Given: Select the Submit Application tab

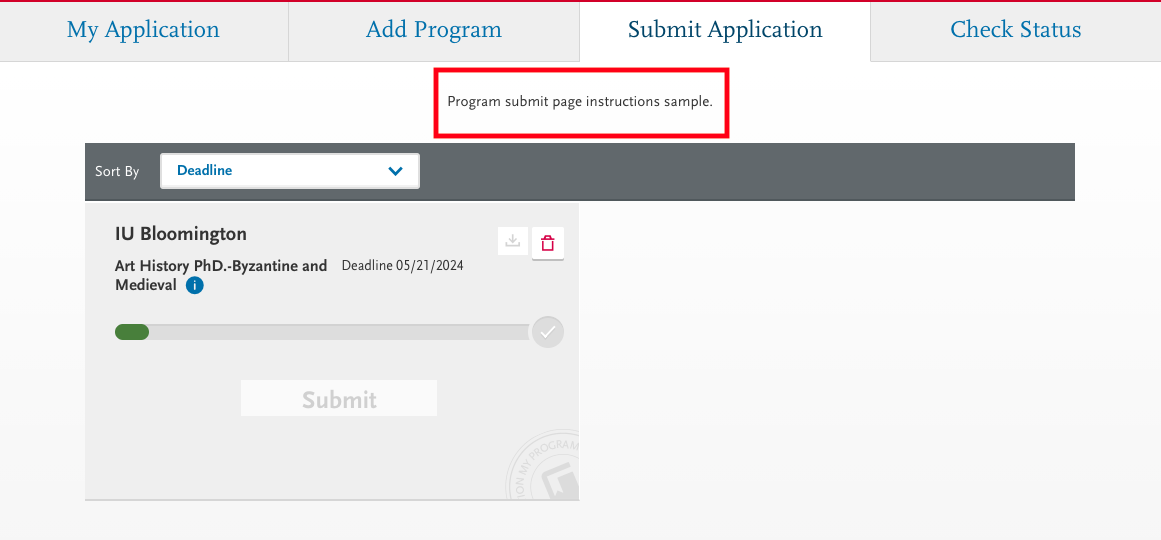Looking at the screenshot, I should (724, 30).
